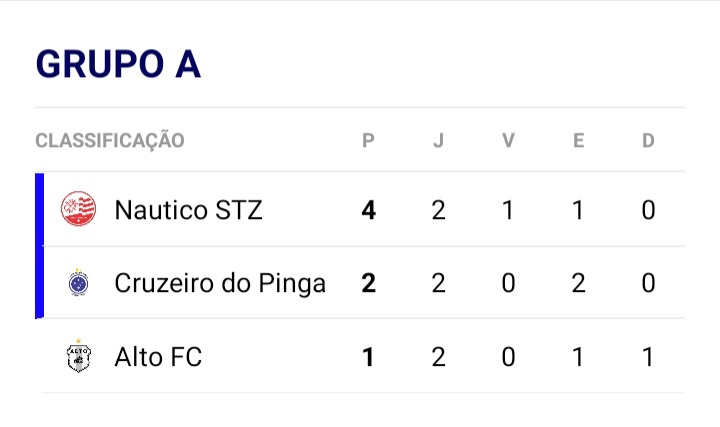
Task: Click Alto FC losses value 1
Action: point(648,357)
